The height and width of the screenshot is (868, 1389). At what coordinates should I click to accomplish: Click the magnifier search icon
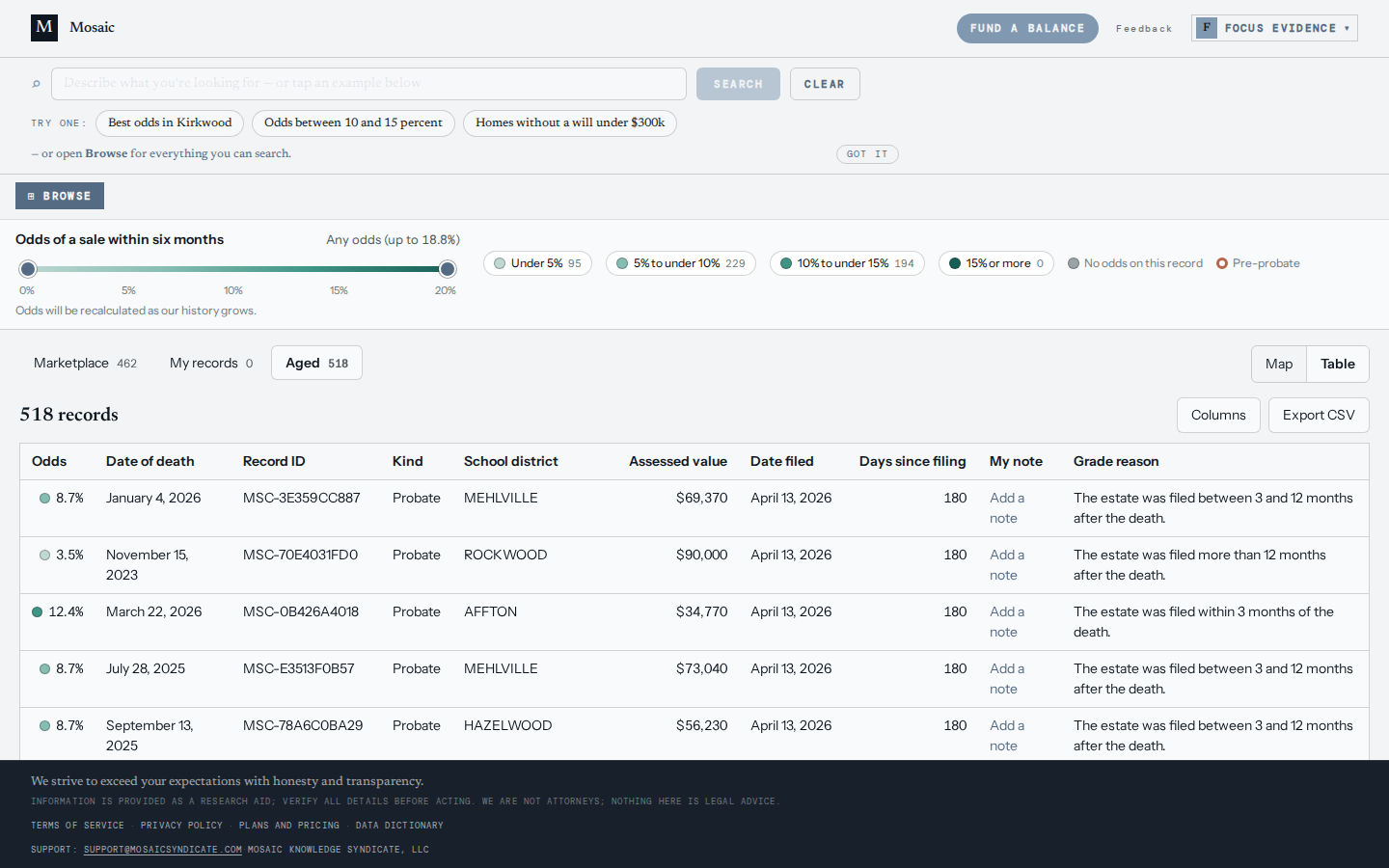(x=37, y=84)
